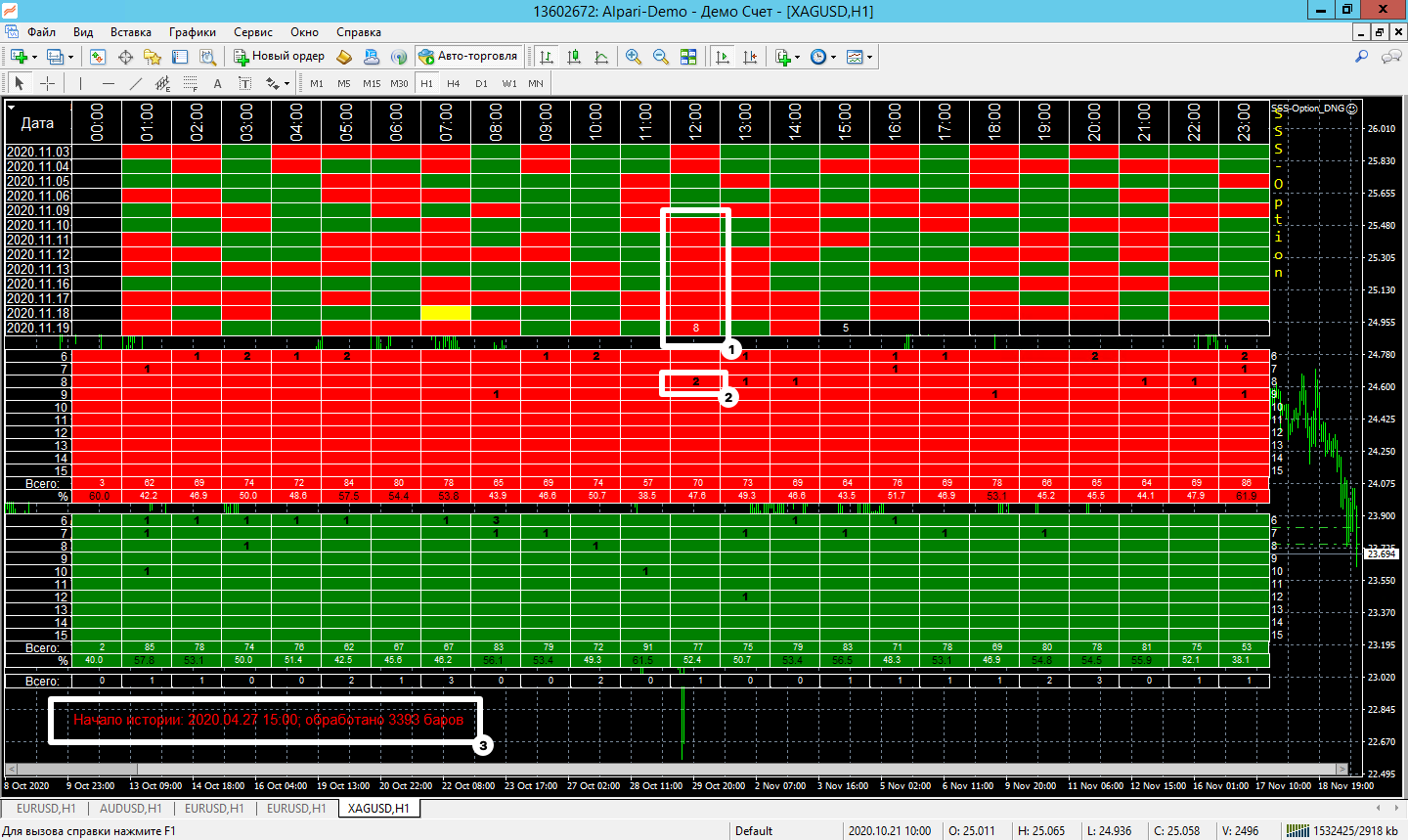Click the yellow cell in the 2020.11.18 row
The width and height of the screenshot is (1408, 840).
point(446,313)
